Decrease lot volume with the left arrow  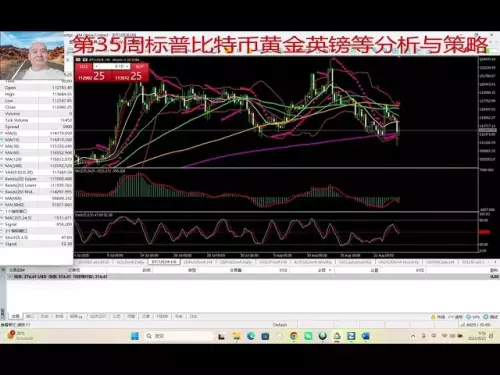click(96, 66)
